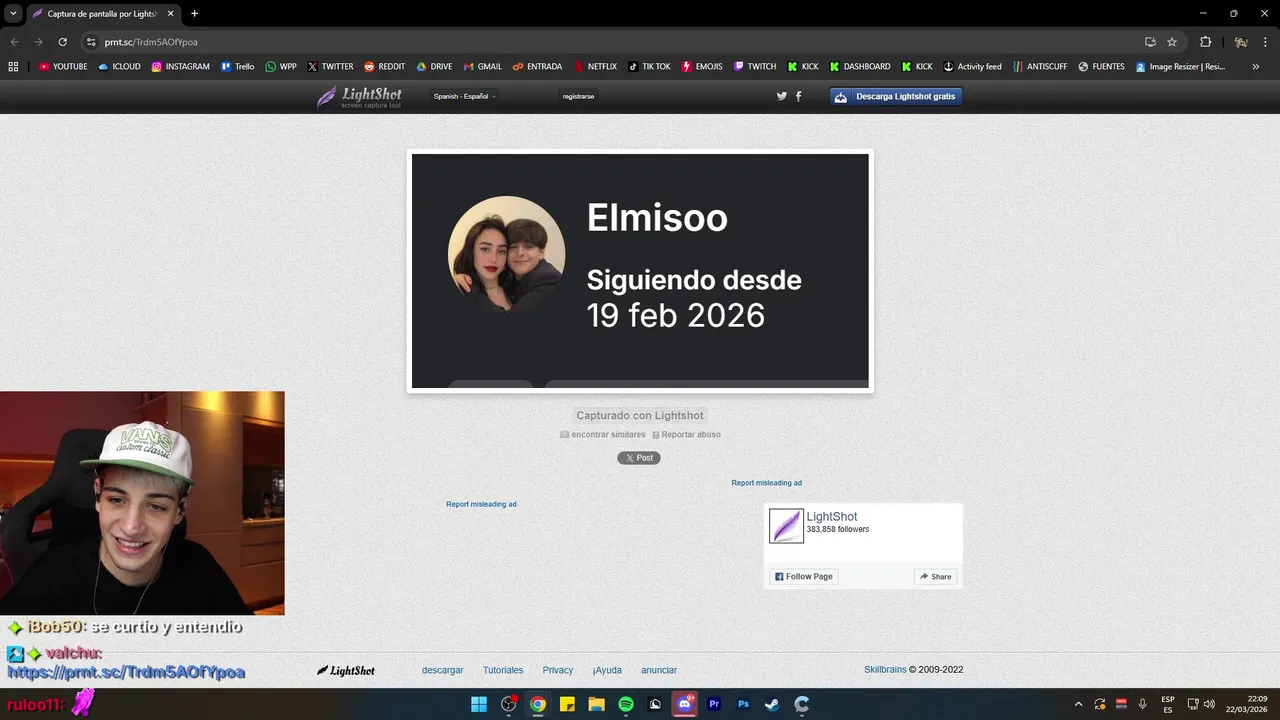The width and height of the screenshot is (1280, 720).
Task: Expand the bookmarks overflow chevron
Action: coord(1255,67)
